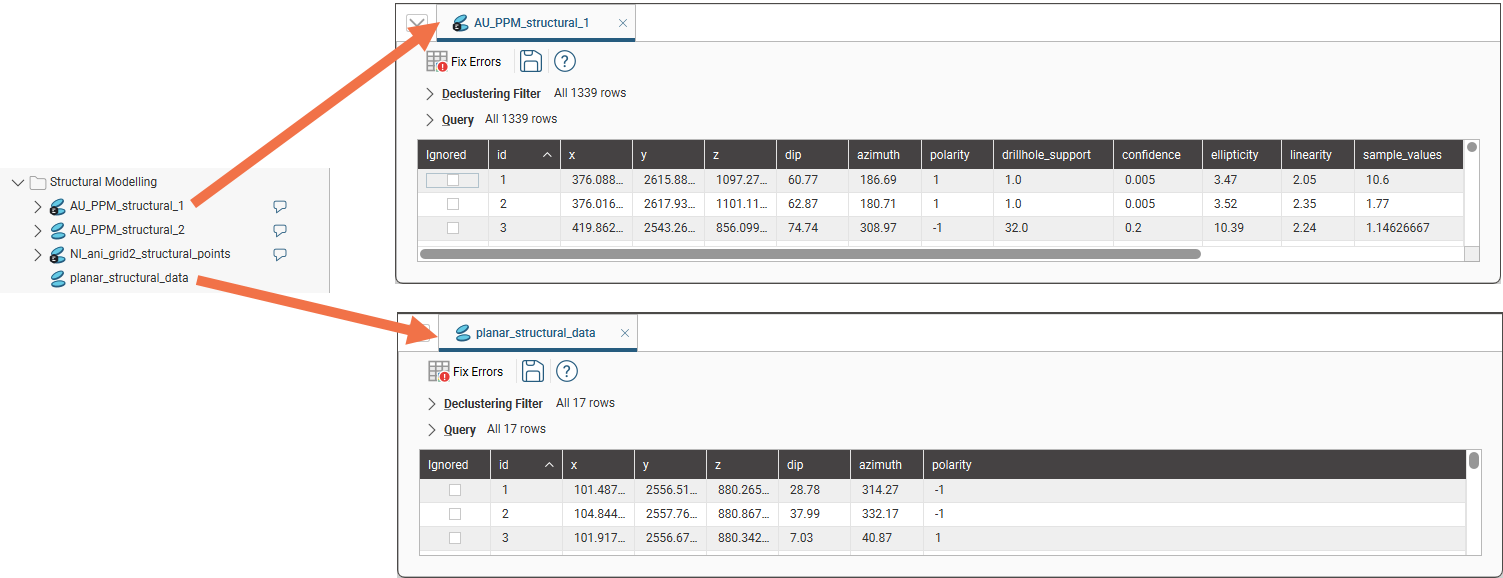Click the horizontal scrollbar below the AU_PPM_structural_1 table
Viewport: 1503px width, 578px height.
point(810,253)
